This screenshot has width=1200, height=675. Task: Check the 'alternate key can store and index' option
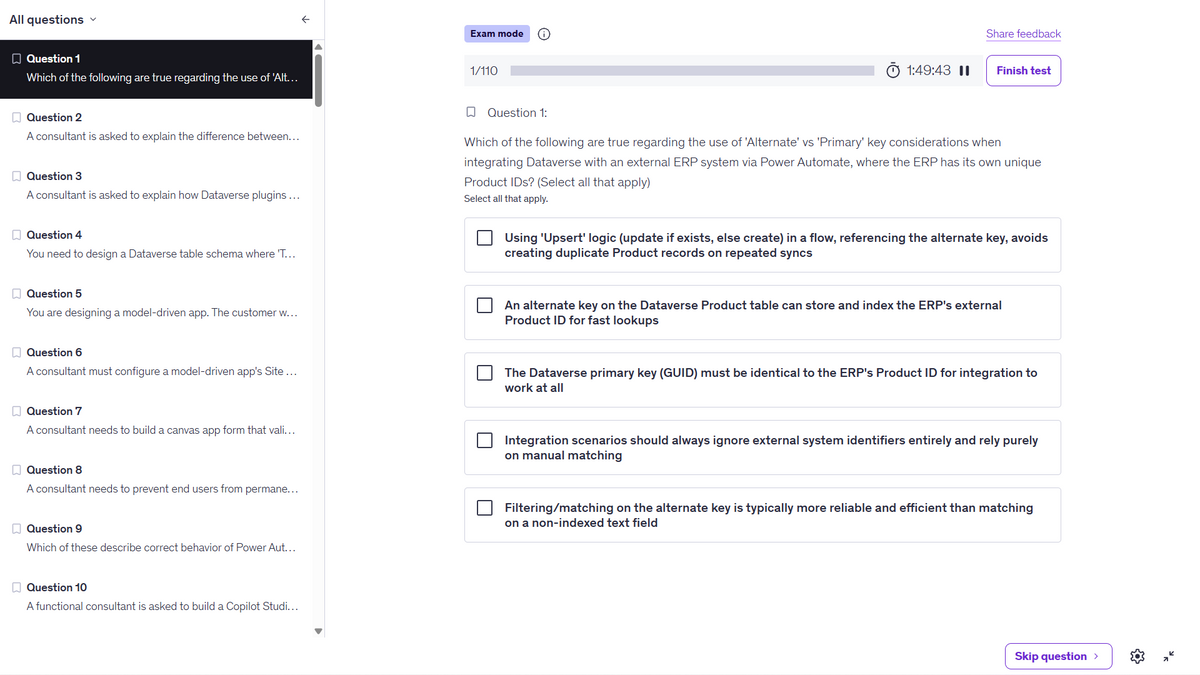[x=485, y=305]
